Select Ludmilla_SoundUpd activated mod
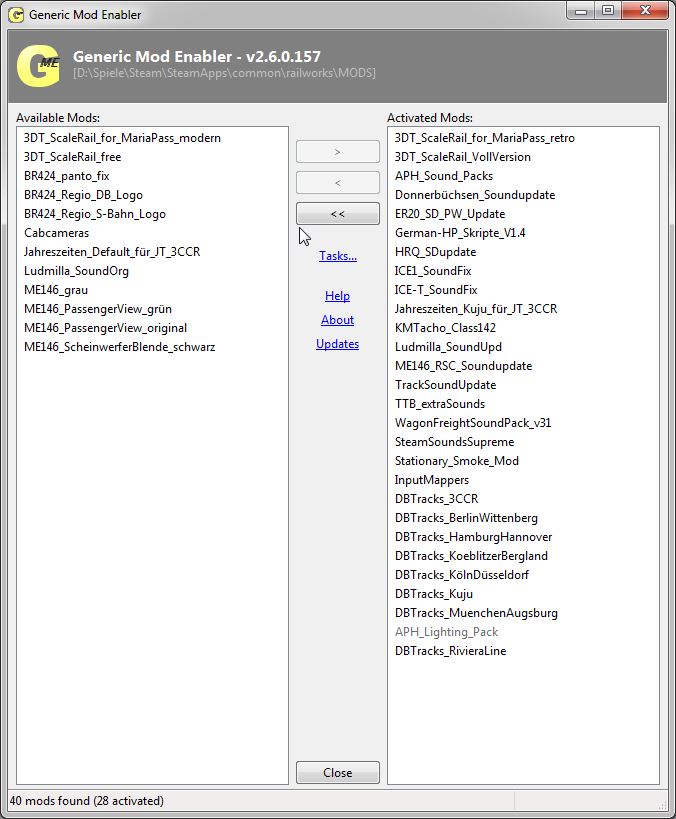Viewport: 676px width, 819px height. (x=448, y=347)
